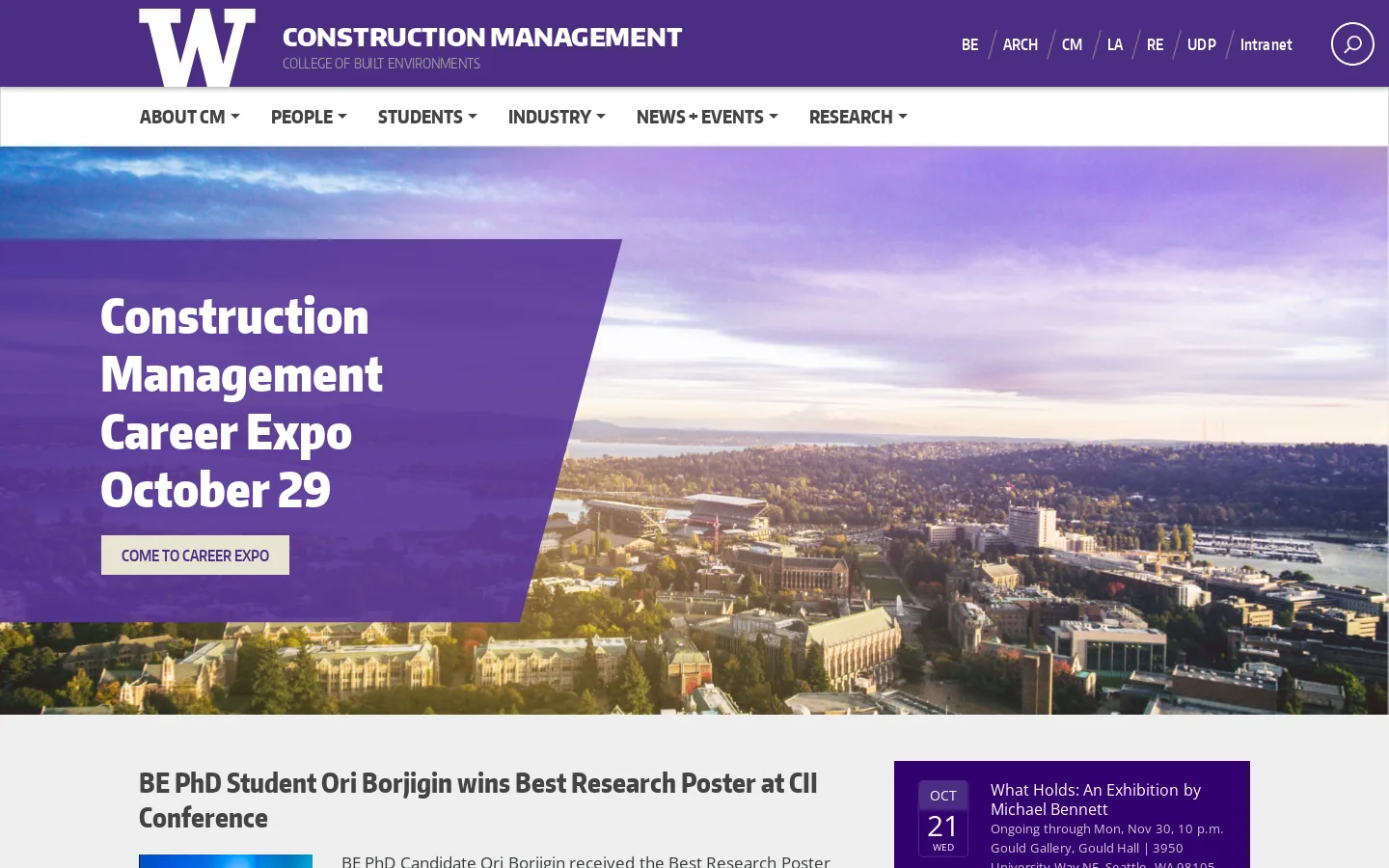Screen dimensions: 1389x868
Task: Click the Come to Career Expo button
Action: pyautogui.click(x=195, y=555)
